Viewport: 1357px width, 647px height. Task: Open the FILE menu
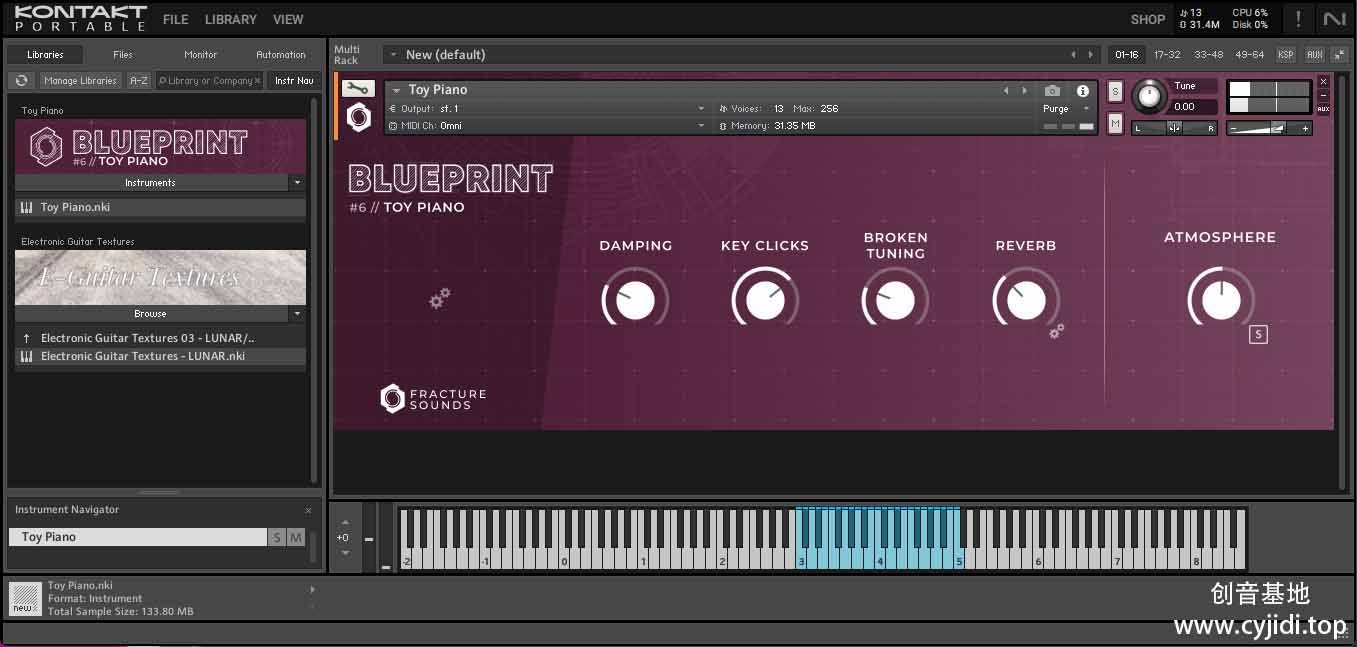pos(175,19)
